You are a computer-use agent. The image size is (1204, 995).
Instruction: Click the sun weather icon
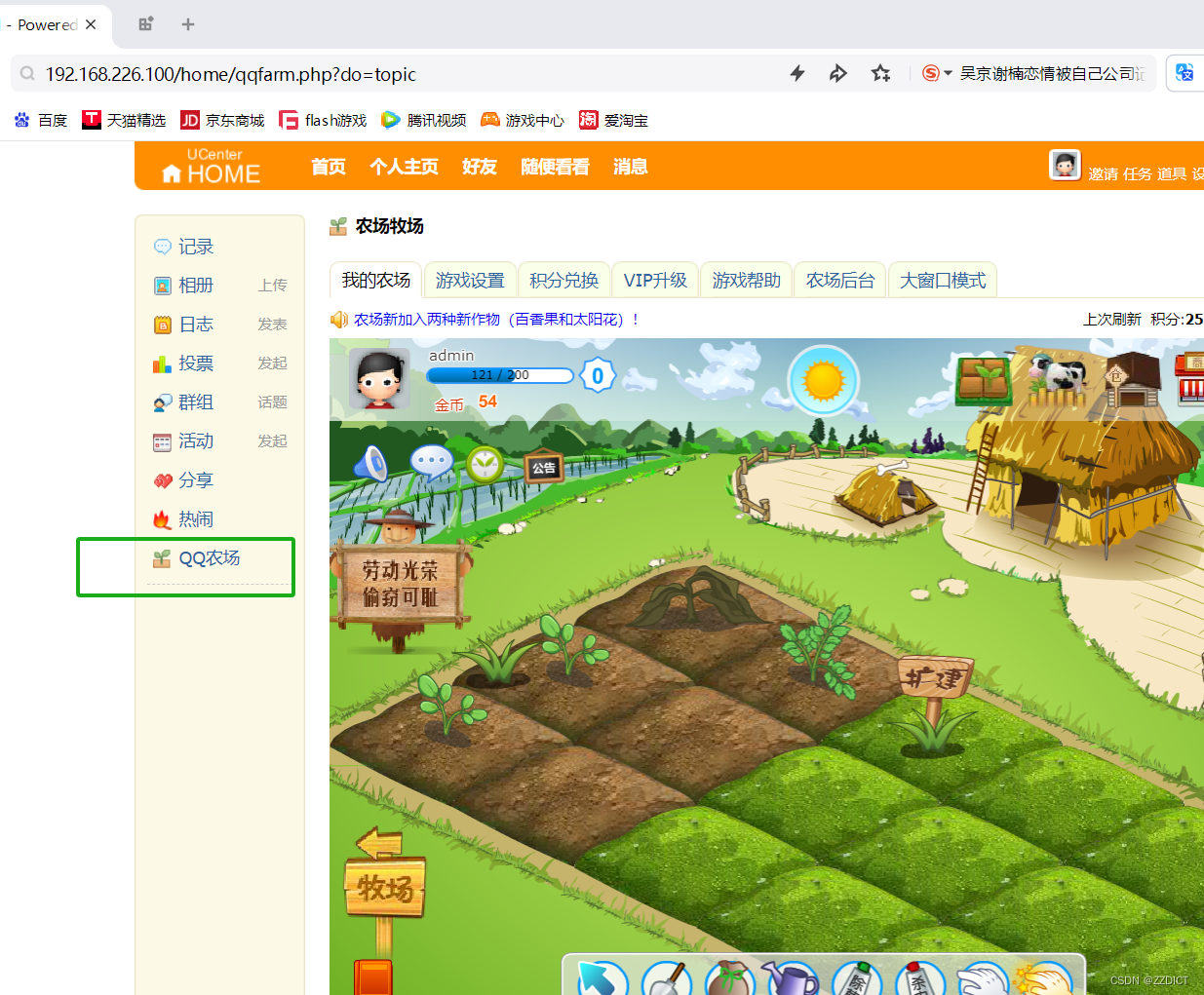click(824, 380)
